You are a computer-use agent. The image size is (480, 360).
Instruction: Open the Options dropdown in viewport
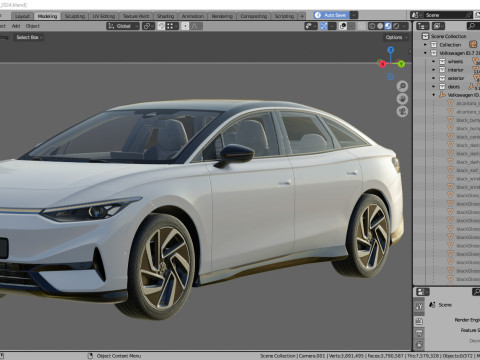click(397, 37)
